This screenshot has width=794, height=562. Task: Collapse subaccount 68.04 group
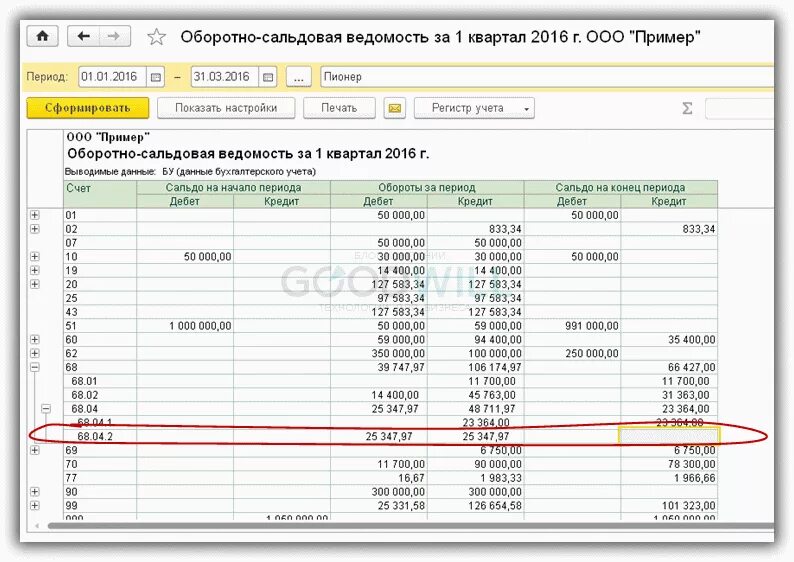coord(46,409)
